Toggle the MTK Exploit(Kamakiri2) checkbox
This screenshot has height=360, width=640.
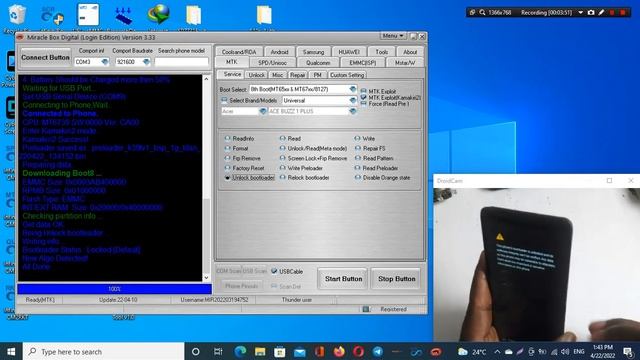tap(363, 98)
